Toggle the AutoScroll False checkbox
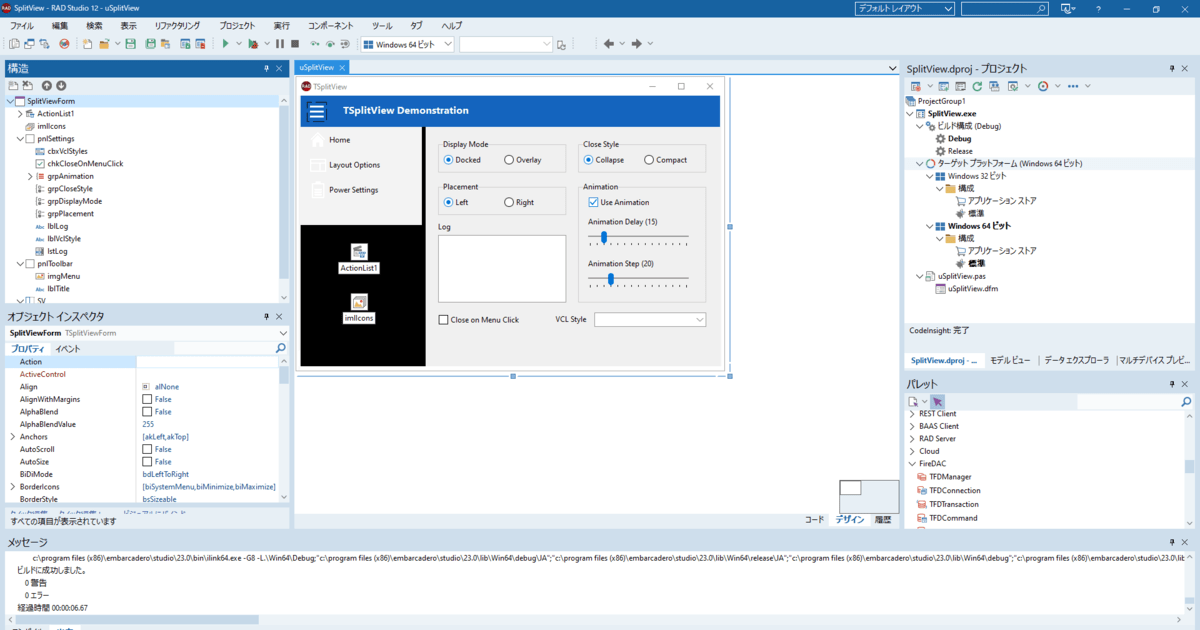This screenshot has height=630, width=1200. tap(148, 449)
